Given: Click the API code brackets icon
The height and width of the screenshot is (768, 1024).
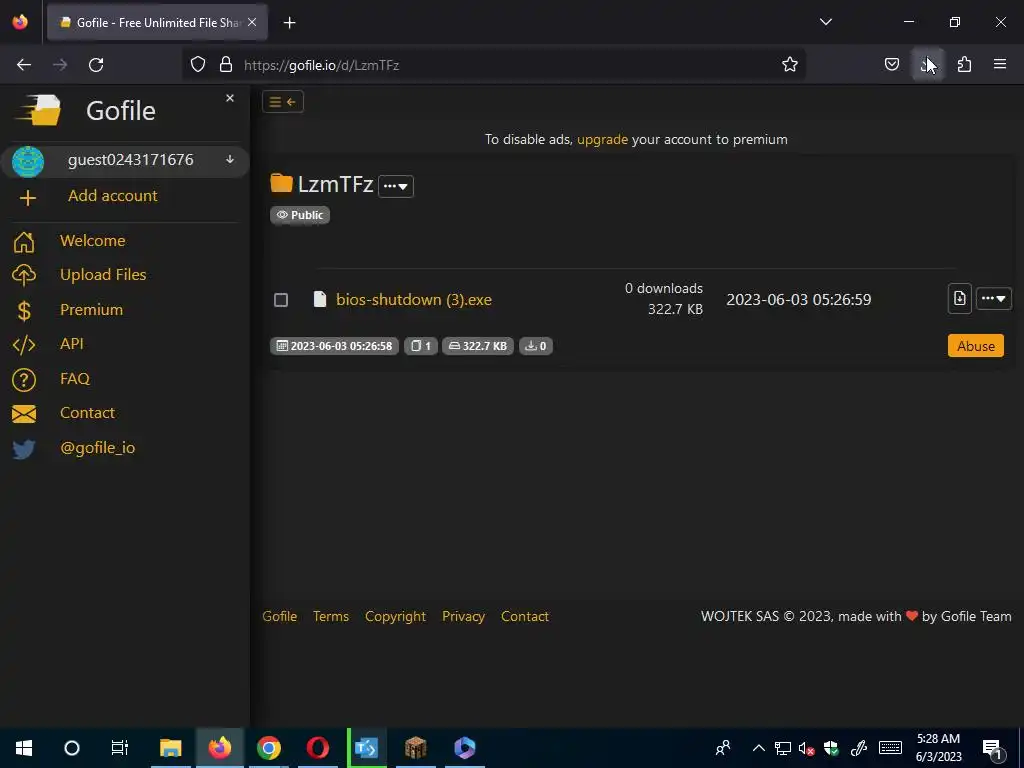Looking at the screenshot, I should pyautogui.click(x=24, y=345).
